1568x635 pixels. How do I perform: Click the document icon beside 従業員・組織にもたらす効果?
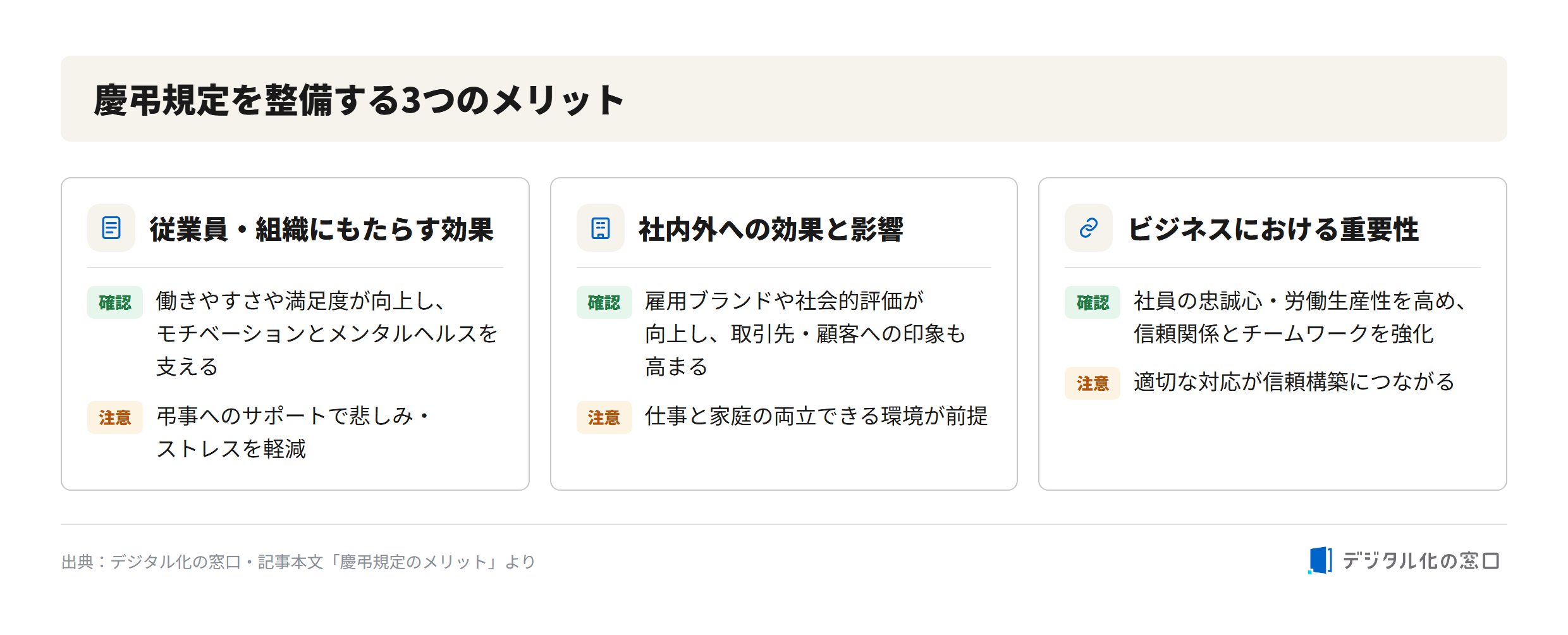click(x=111, y=228)
